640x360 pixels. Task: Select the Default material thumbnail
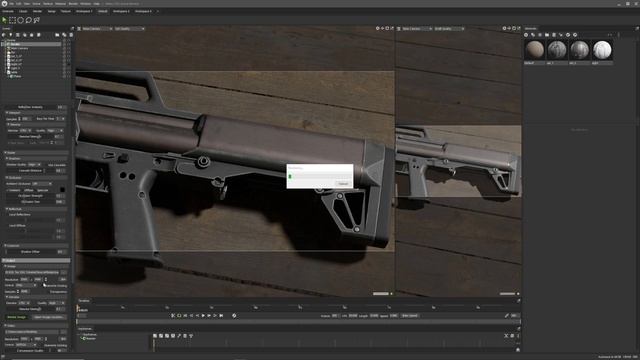tap(535, 50)
